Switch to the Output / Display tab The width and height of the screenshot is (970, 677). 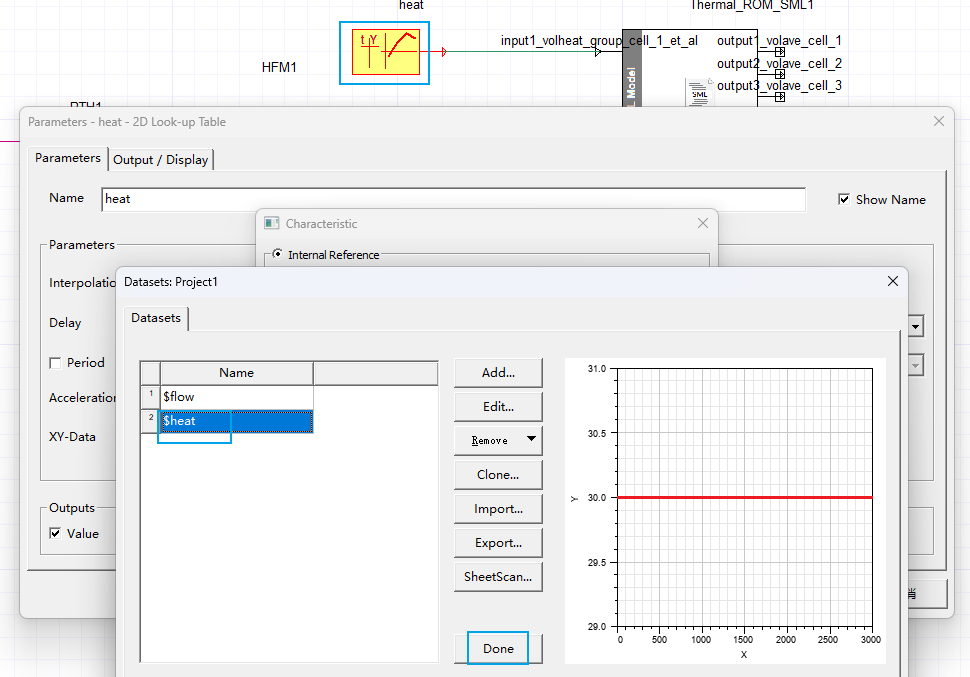pos(161,160)
